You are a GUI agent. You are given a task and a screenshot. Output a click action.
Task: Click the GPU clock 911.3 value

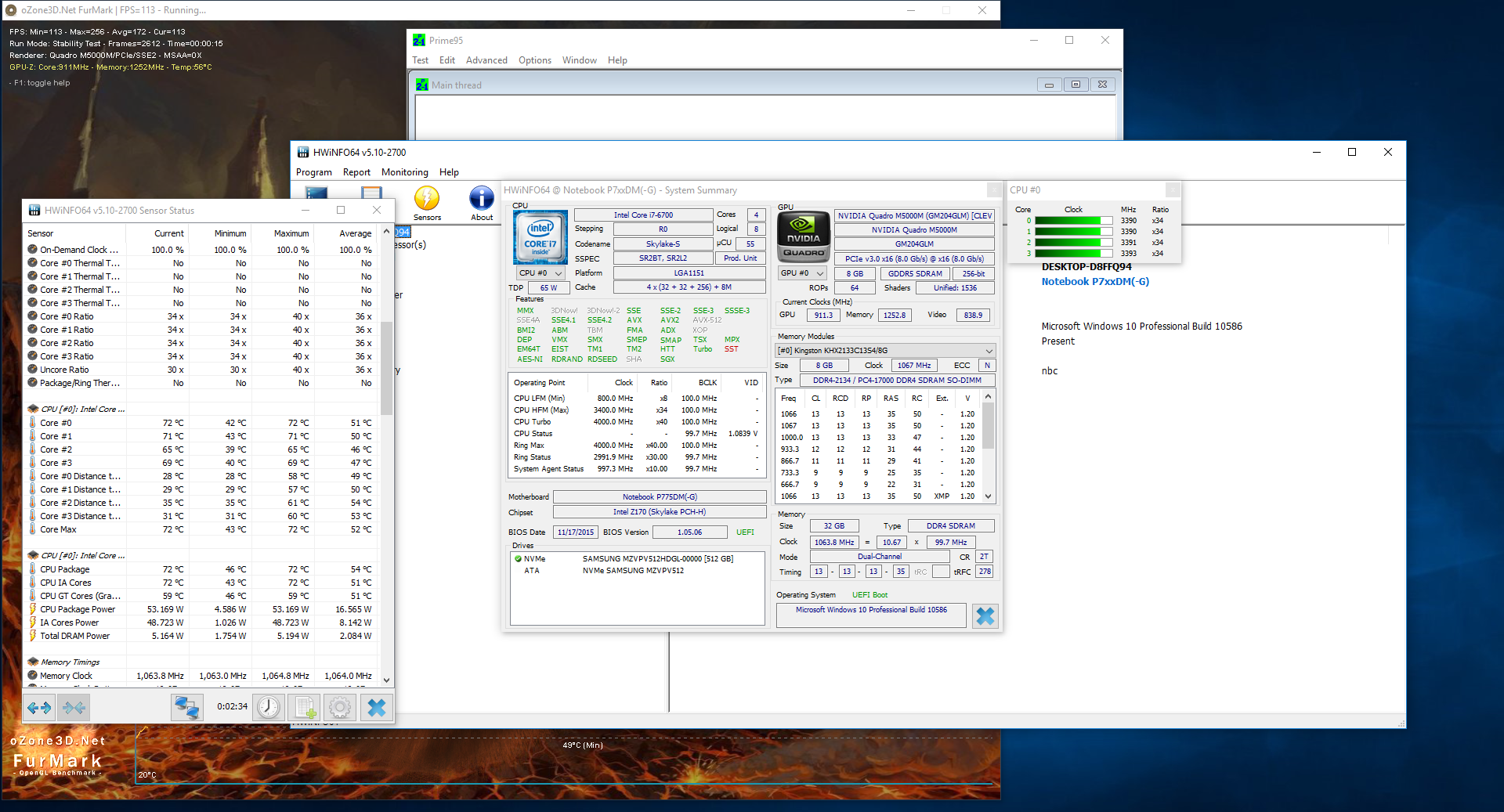click(x=822, y=316)
